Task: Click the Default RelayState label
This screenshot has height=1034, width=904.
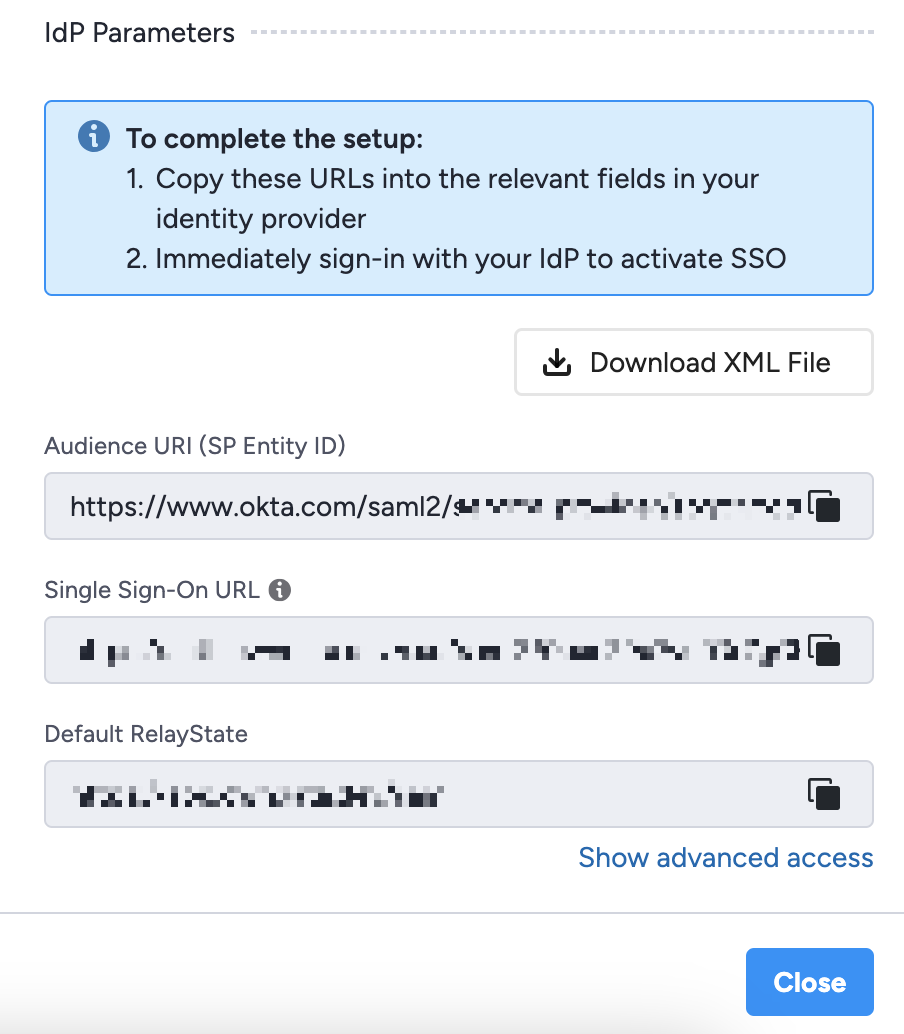Action: 145,734
